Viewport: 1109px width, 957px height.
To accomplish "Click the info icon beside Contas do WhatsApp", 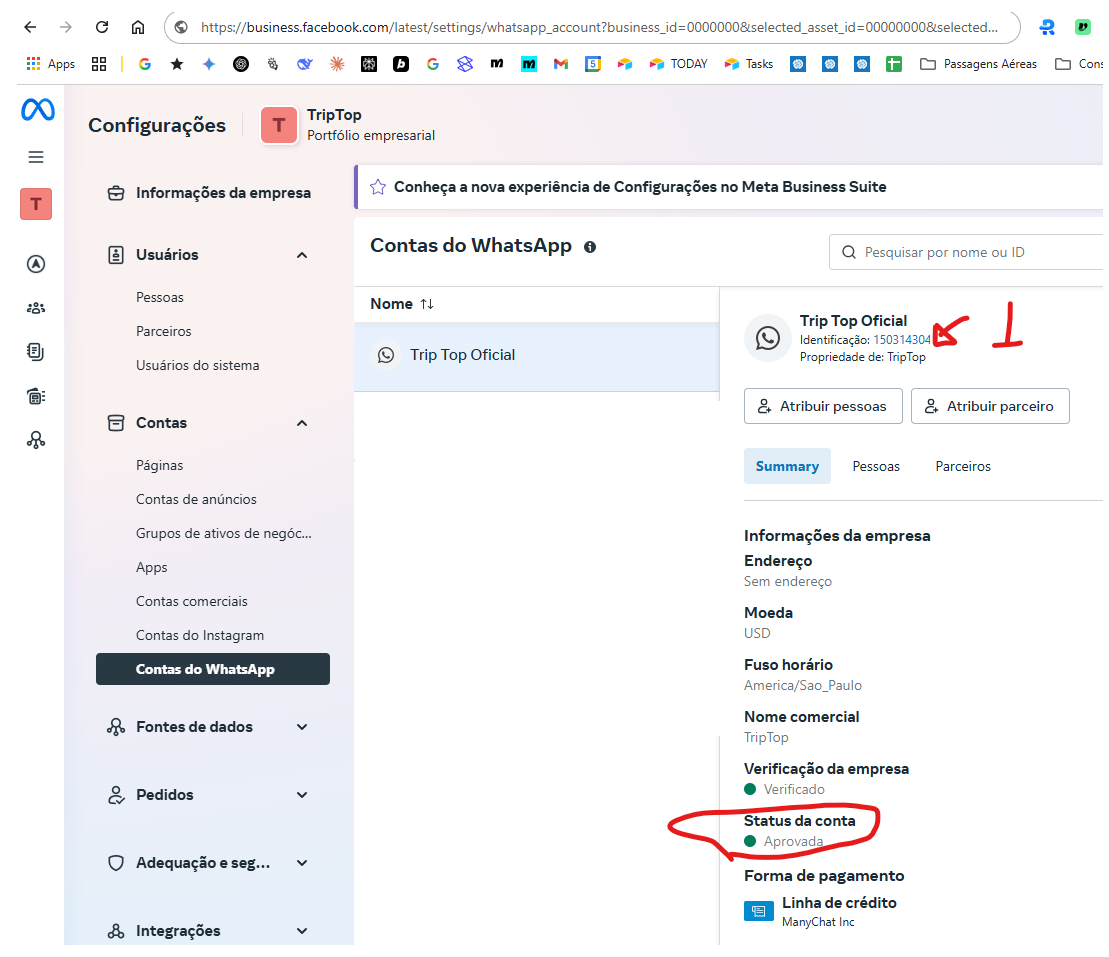I will [590, 247].
